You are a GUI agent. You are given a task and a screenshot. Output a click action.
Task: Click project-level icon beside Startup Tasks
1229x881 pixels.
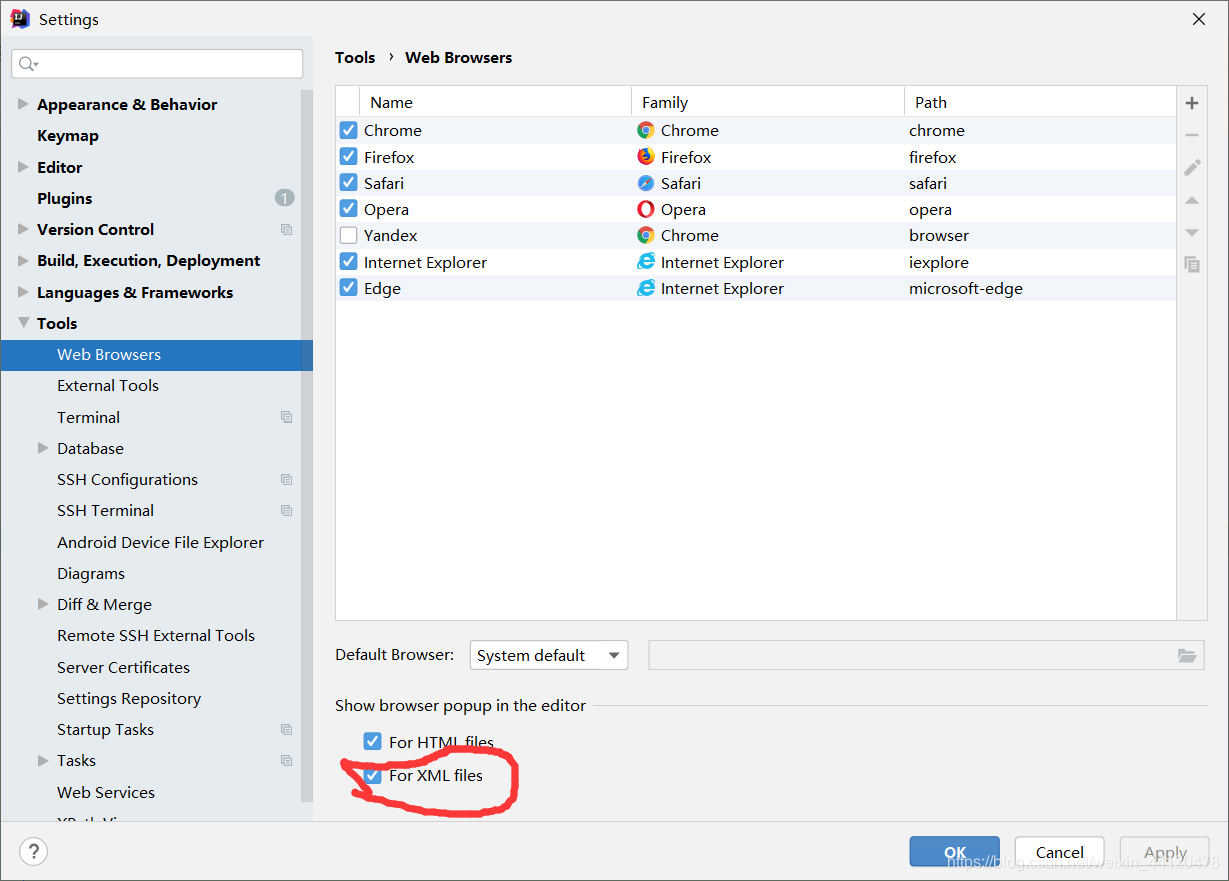coord(287,729)
